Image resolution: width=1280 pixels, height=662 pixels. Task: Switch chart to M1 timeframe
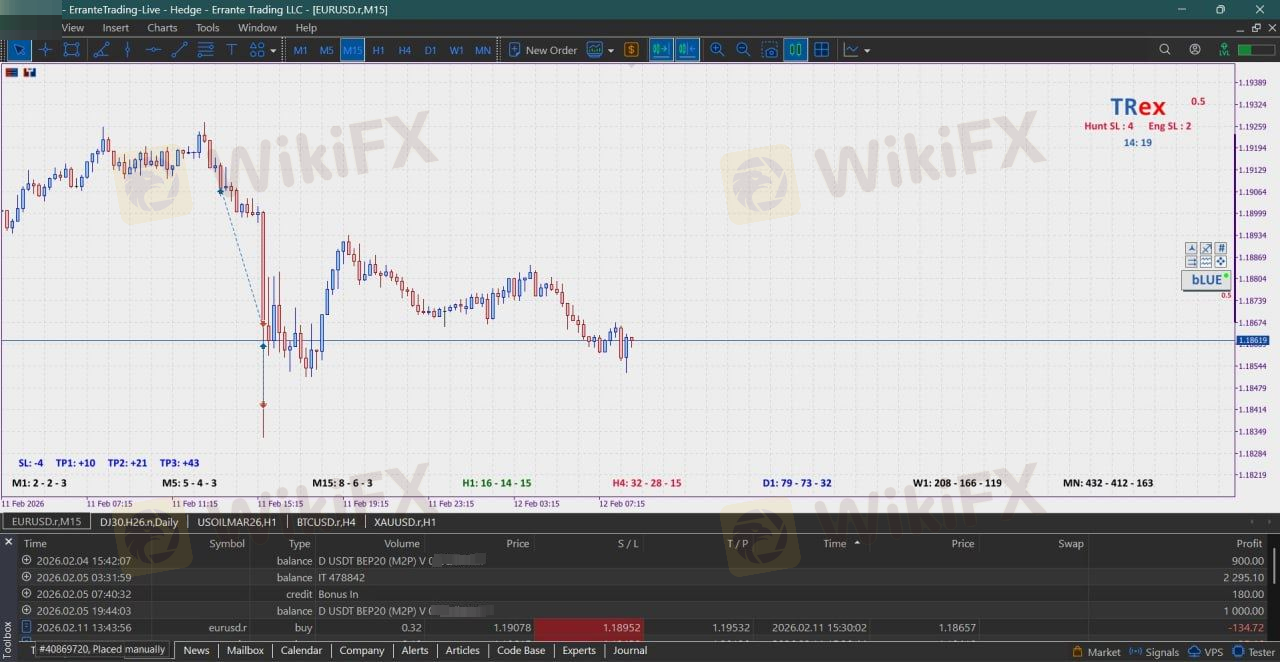pos(300,50)
